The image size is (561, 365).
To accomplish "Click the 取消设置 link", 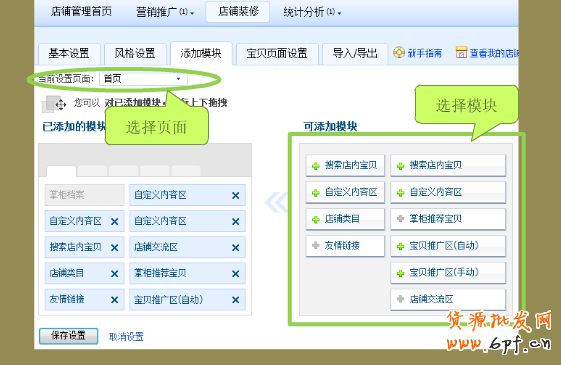I will tap(126, 336).
